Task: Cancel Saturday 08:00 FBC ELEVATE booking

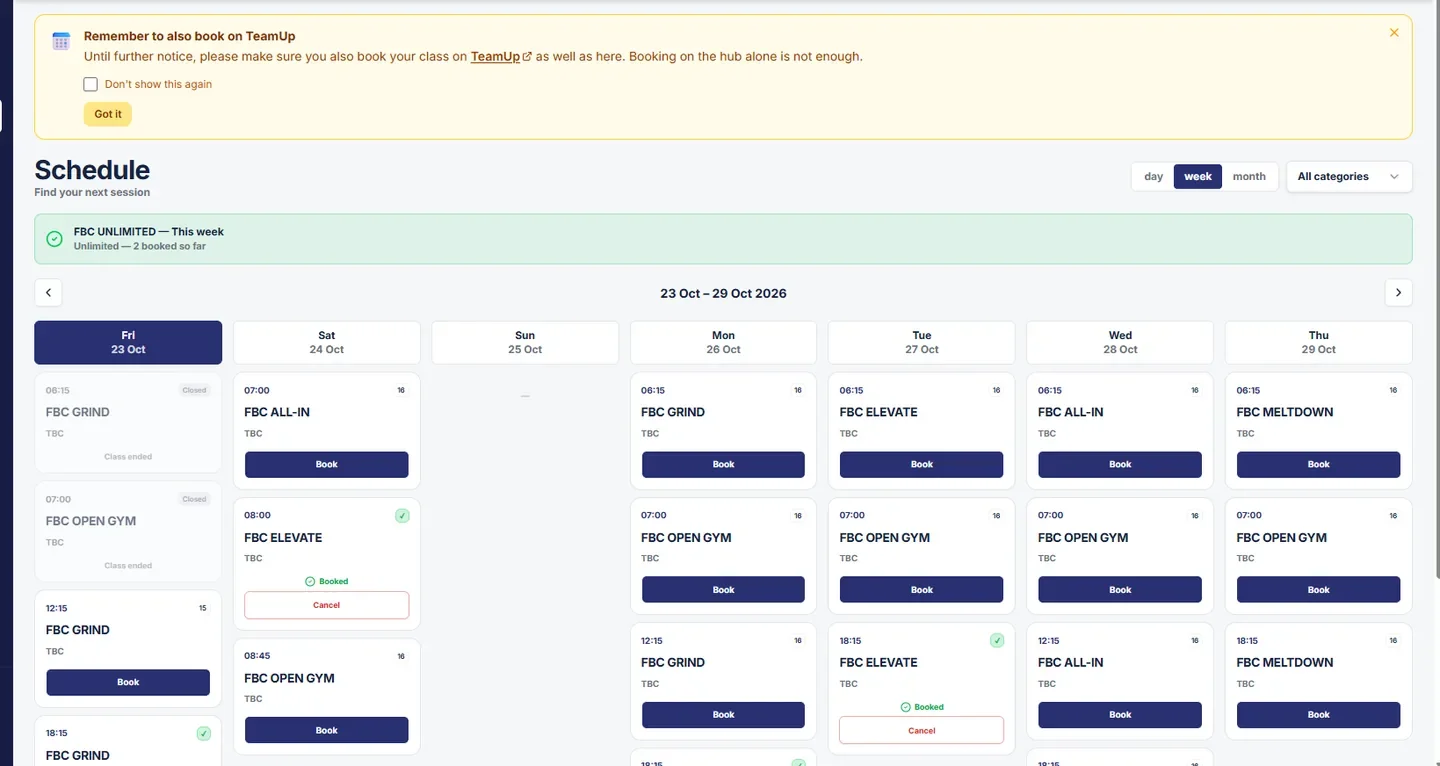Action: tap(327, 605)
